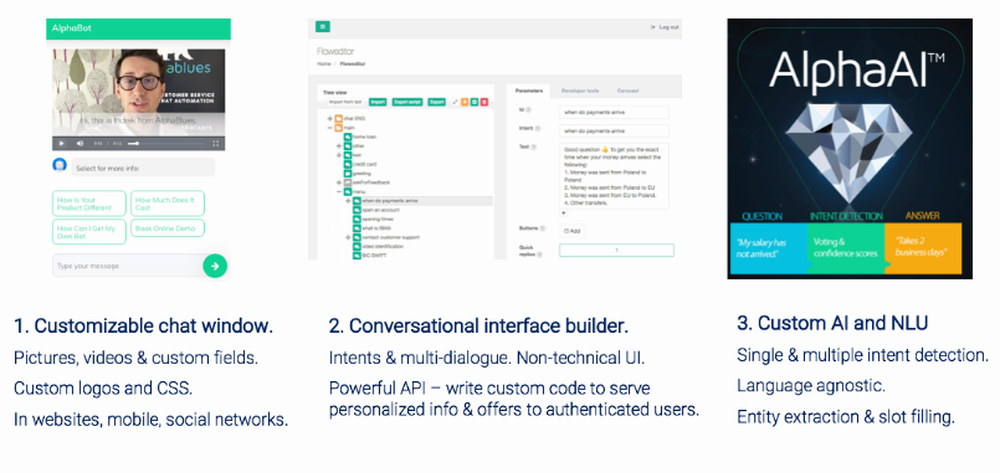Image resolution: width=1000 pixels, height=473 pixels.
Task: Click the 'Export script' button
Action: tap(408, 102)
